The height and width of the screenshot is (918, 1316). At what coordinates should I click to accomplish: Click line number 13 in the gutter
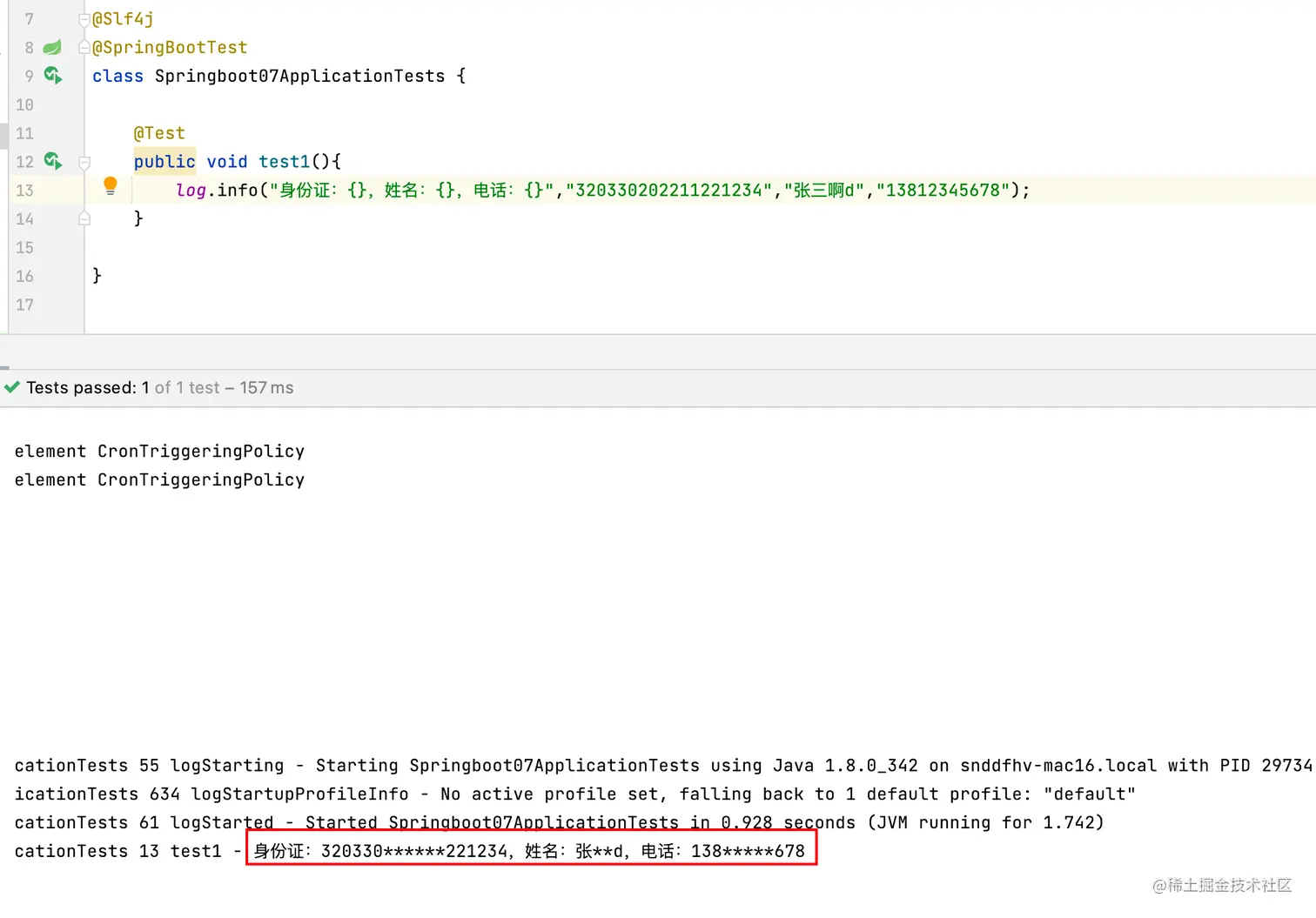tap(24, 191)
